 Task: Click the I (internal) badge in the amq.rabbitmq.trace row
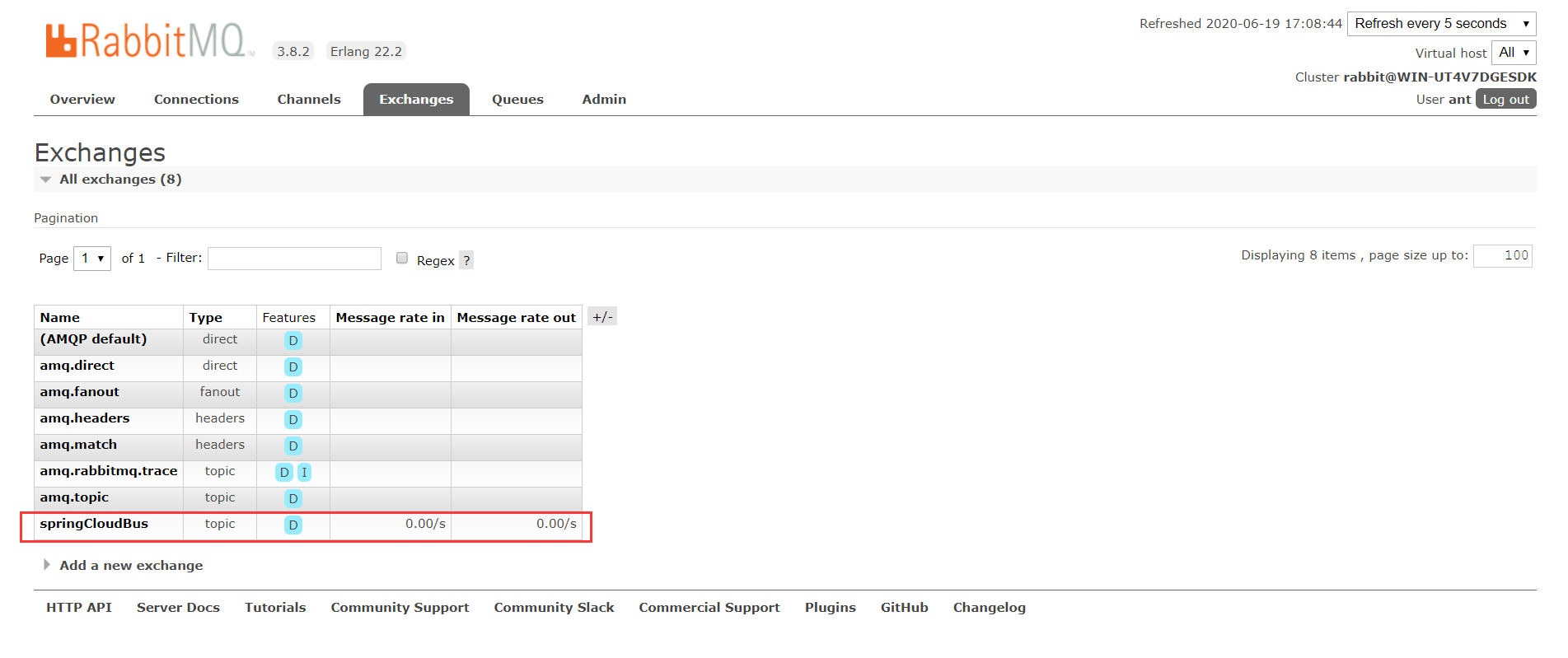tap(304, 472)
